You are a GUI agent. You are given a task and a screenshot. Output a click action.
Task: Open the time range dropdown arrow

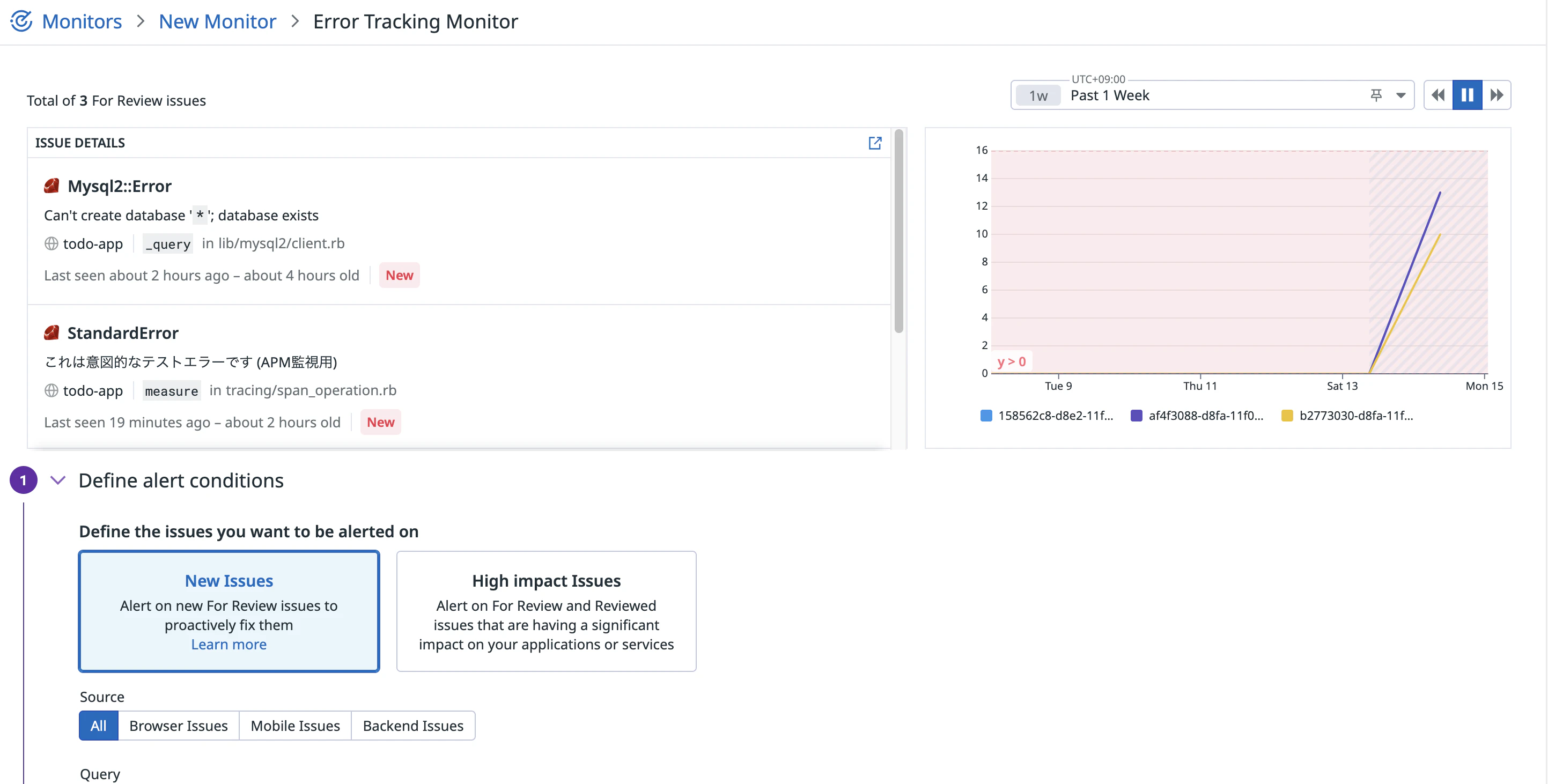(1401, 95)
